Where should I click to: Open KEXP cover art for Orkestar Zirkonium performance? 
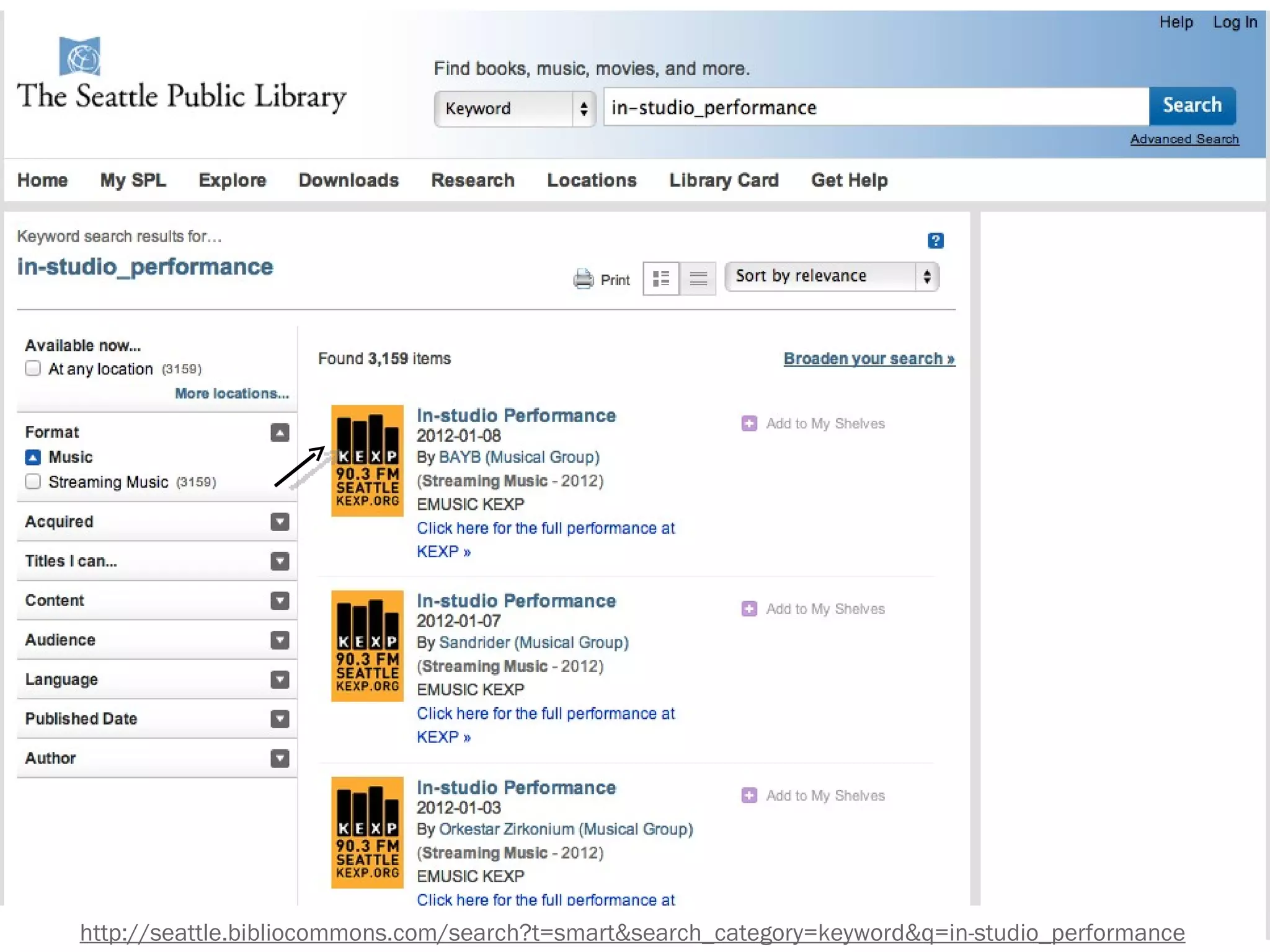[x=367, y=832]
